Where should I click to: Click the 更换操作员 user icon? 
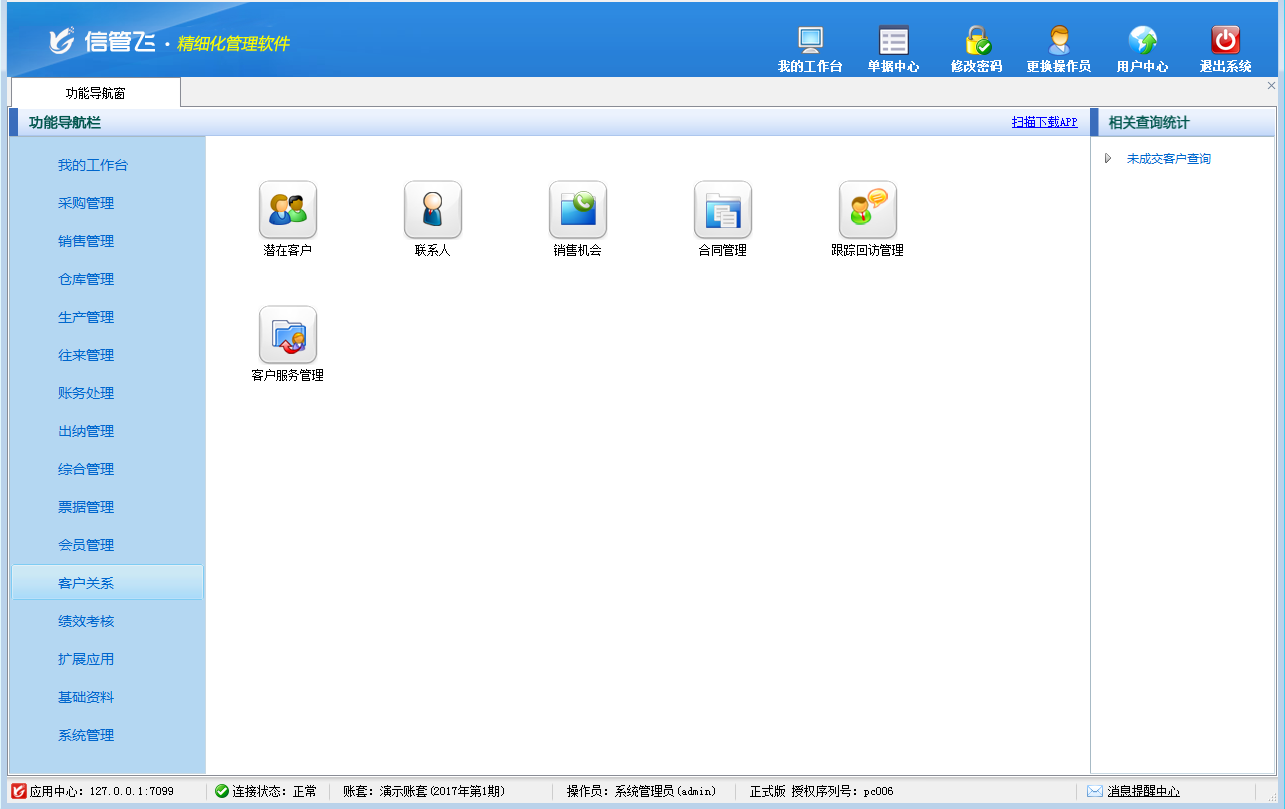tap(1059, 41)
